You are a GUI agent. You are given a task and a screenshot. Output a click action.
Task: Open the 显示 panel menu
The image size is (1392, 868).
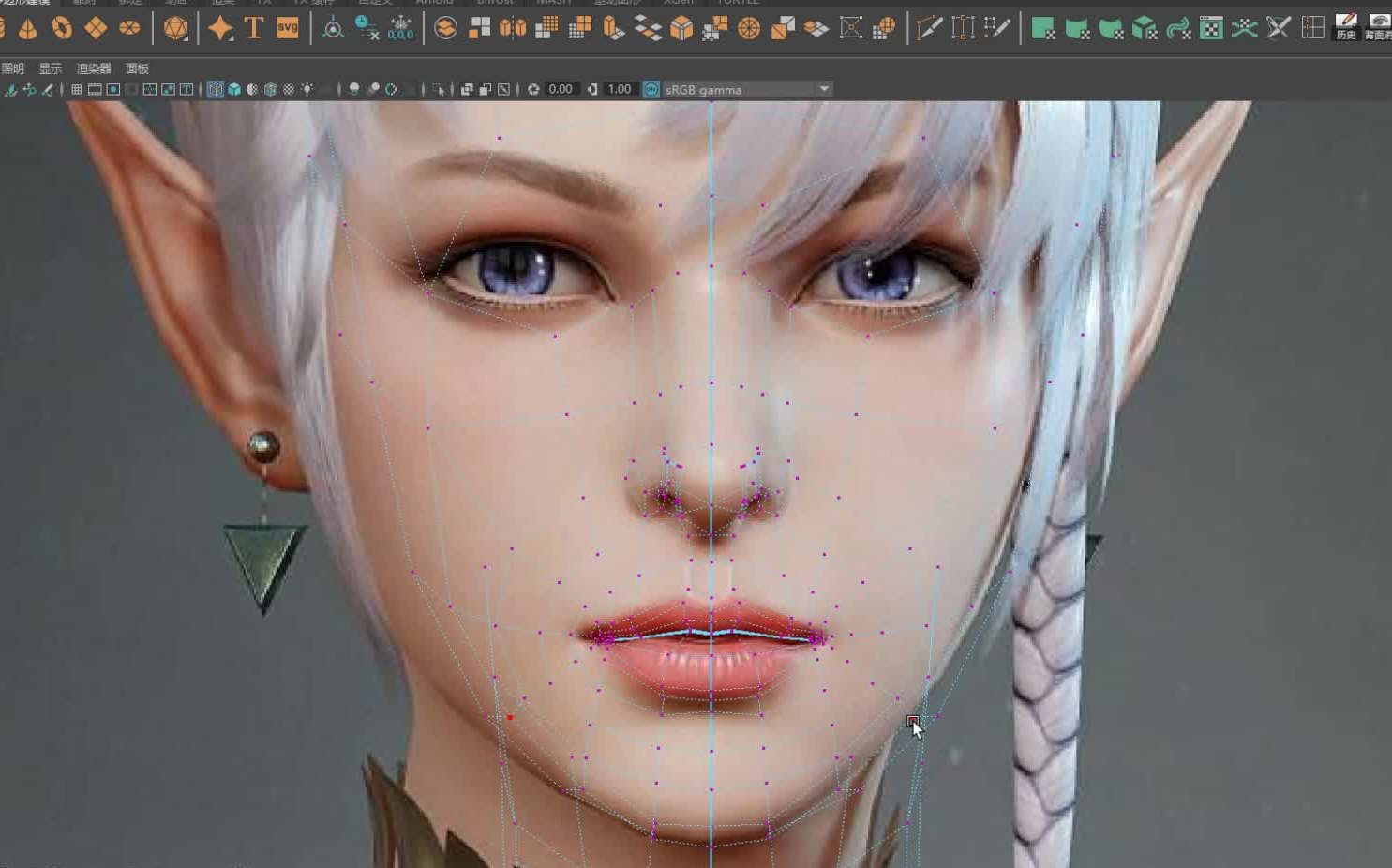[x=51, y=68]
